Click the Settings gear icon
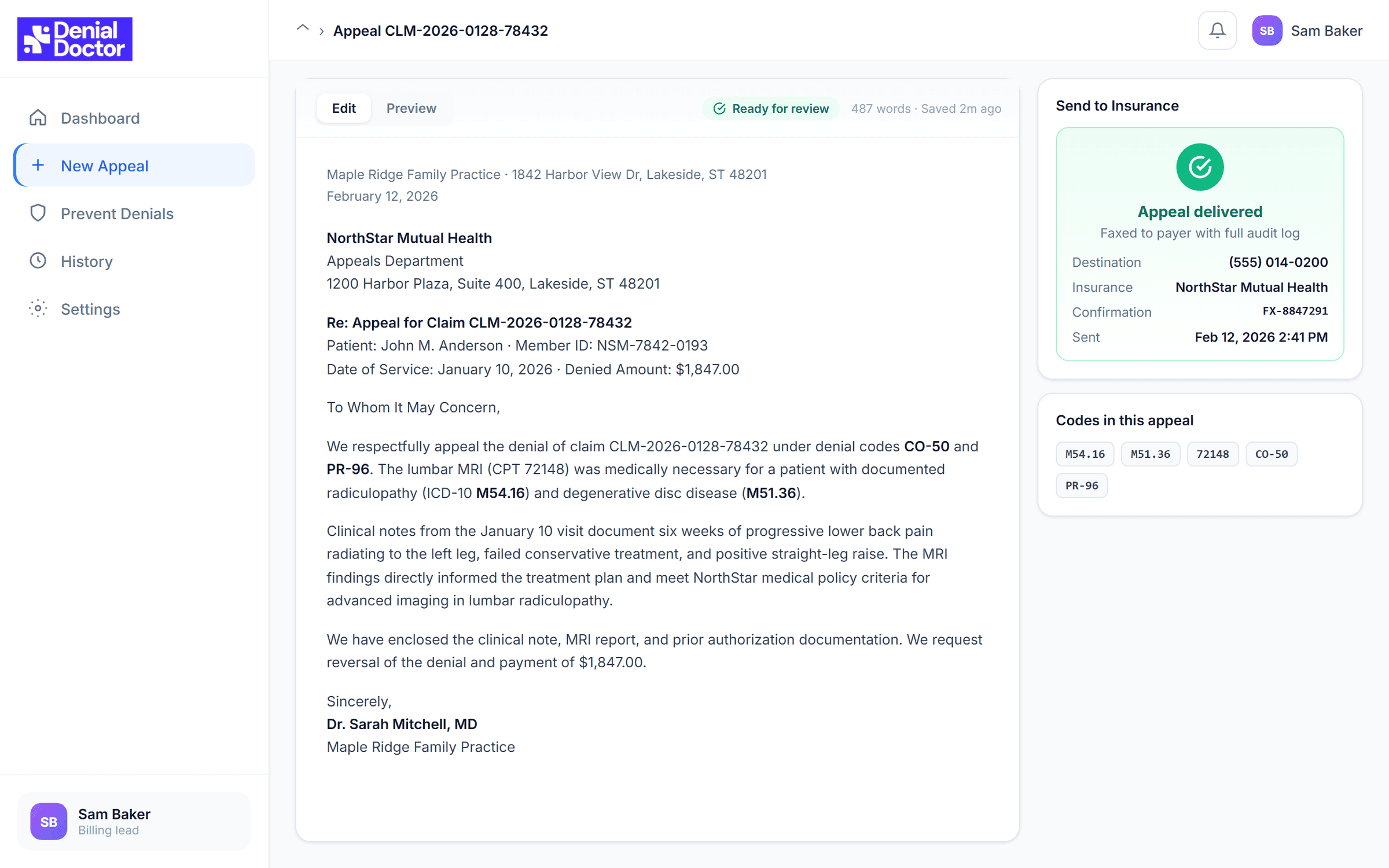 [x=38, y=309]
